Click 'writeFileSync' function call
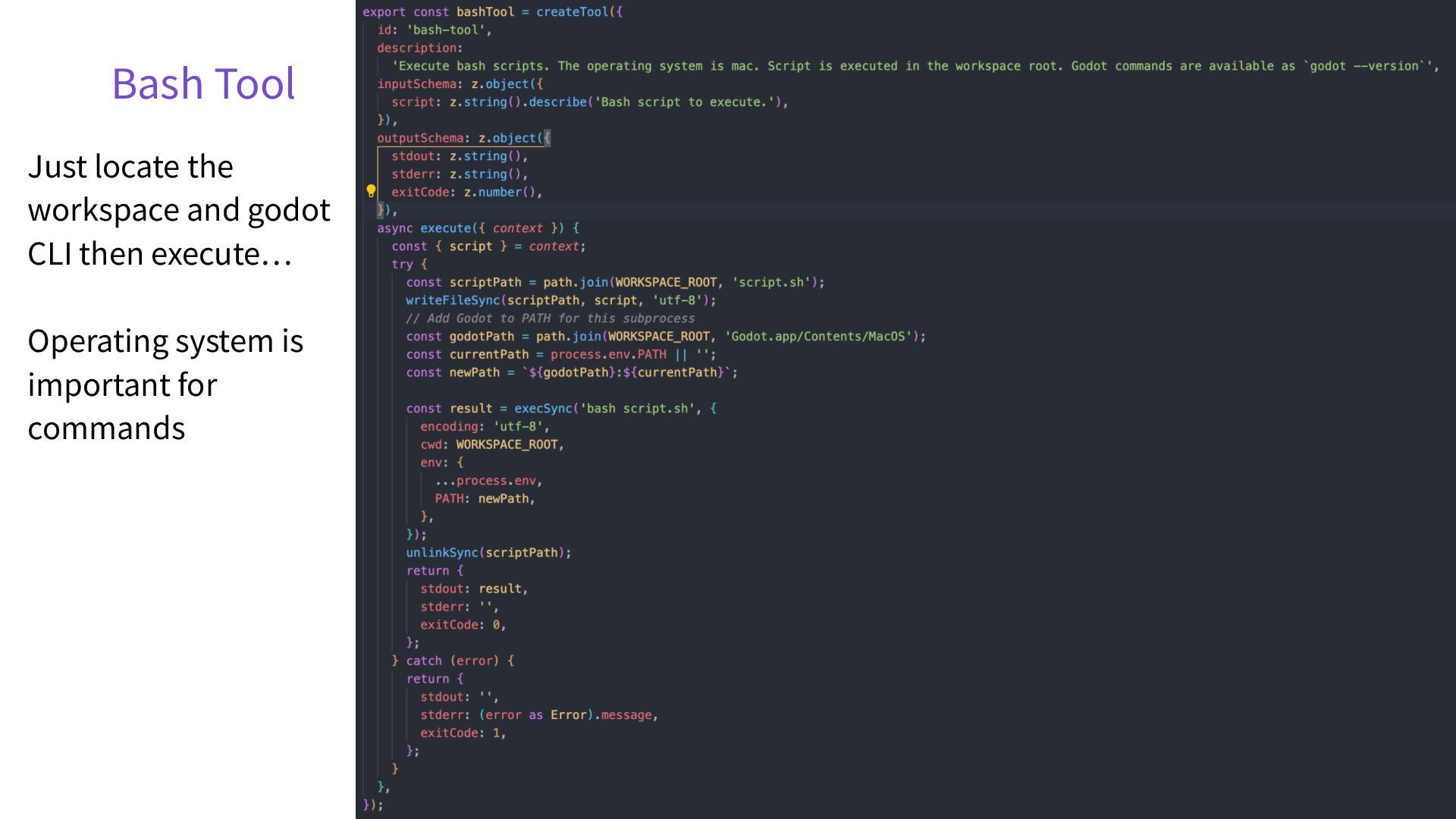The image size is (1456, 819). (452, 300)
